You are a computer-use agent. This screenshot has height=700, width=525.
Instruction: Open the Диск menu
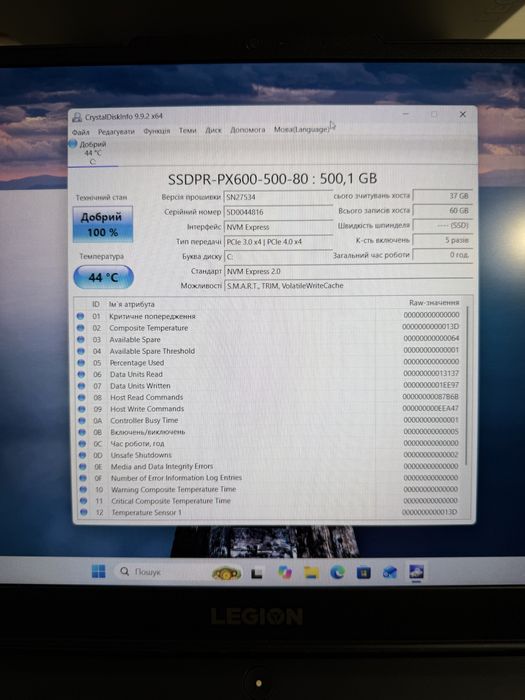pos(213,130)
